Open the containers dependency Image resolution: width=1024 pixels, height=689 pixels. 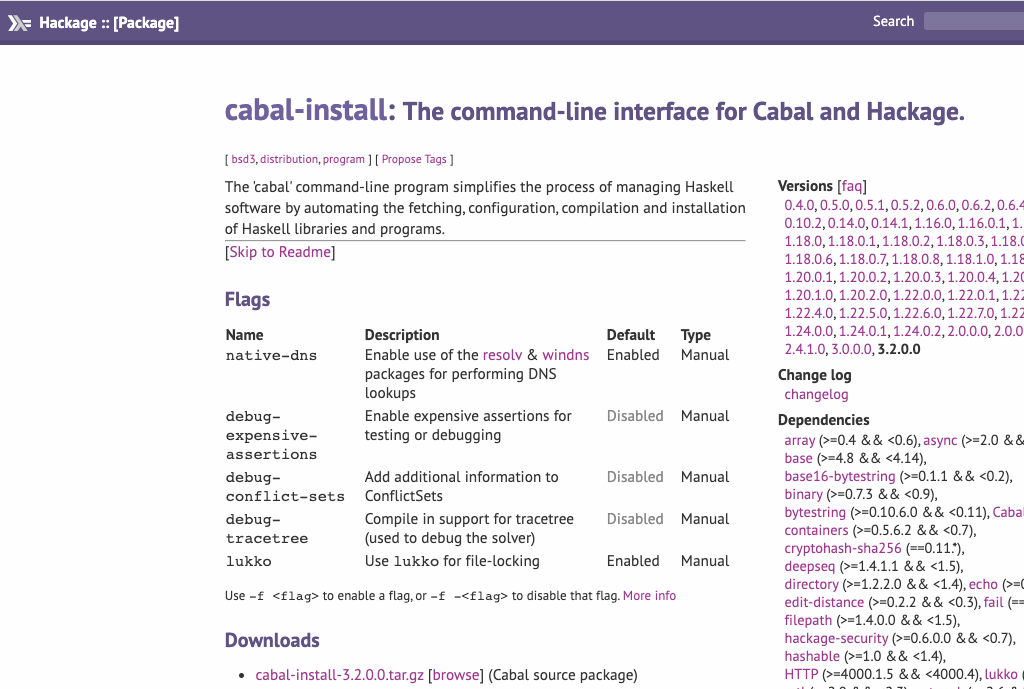click(x=816, y=530)
